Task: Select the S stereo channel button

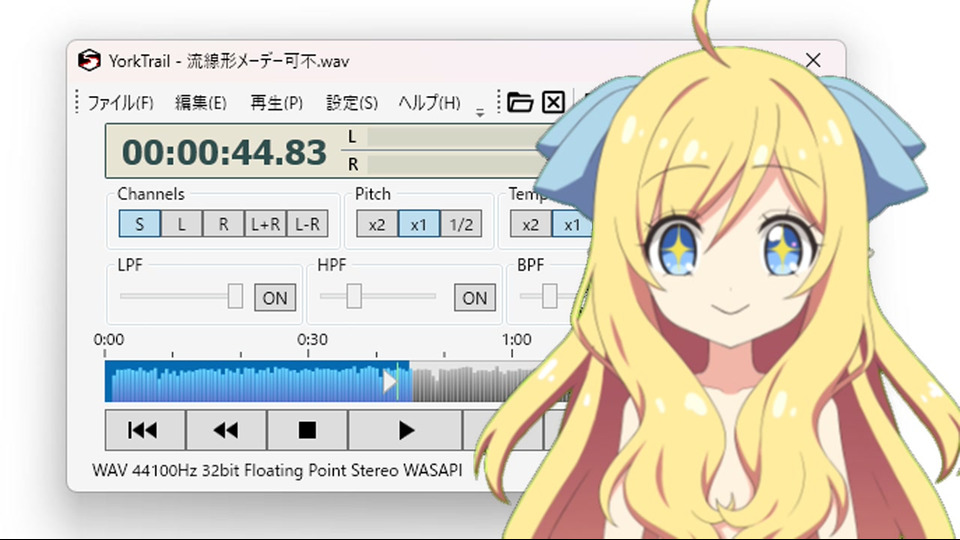Action: click(140, 224)
